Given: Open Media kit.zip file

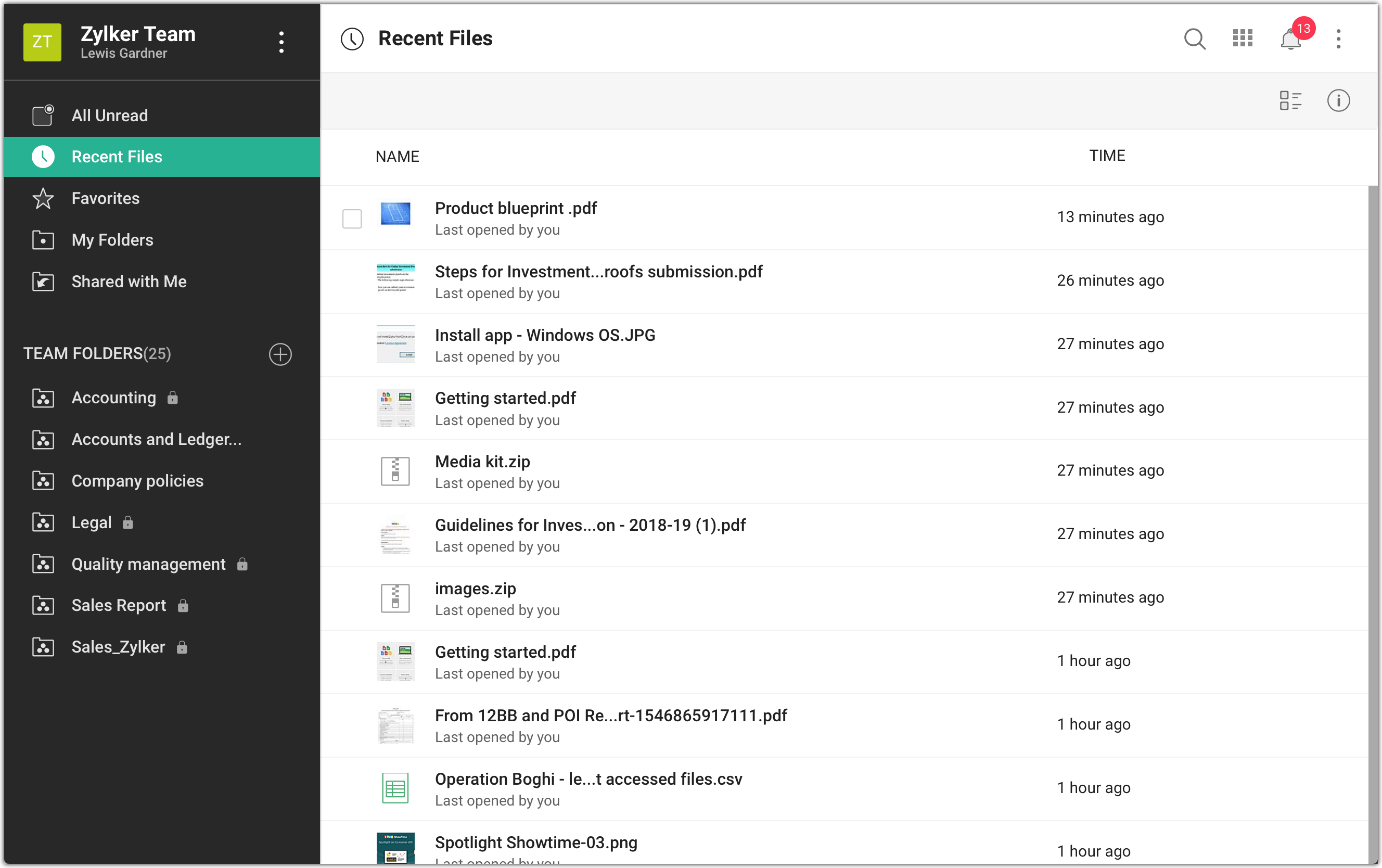Looking at the screenshot, I should pyautogui.click(x=482, y=462).
